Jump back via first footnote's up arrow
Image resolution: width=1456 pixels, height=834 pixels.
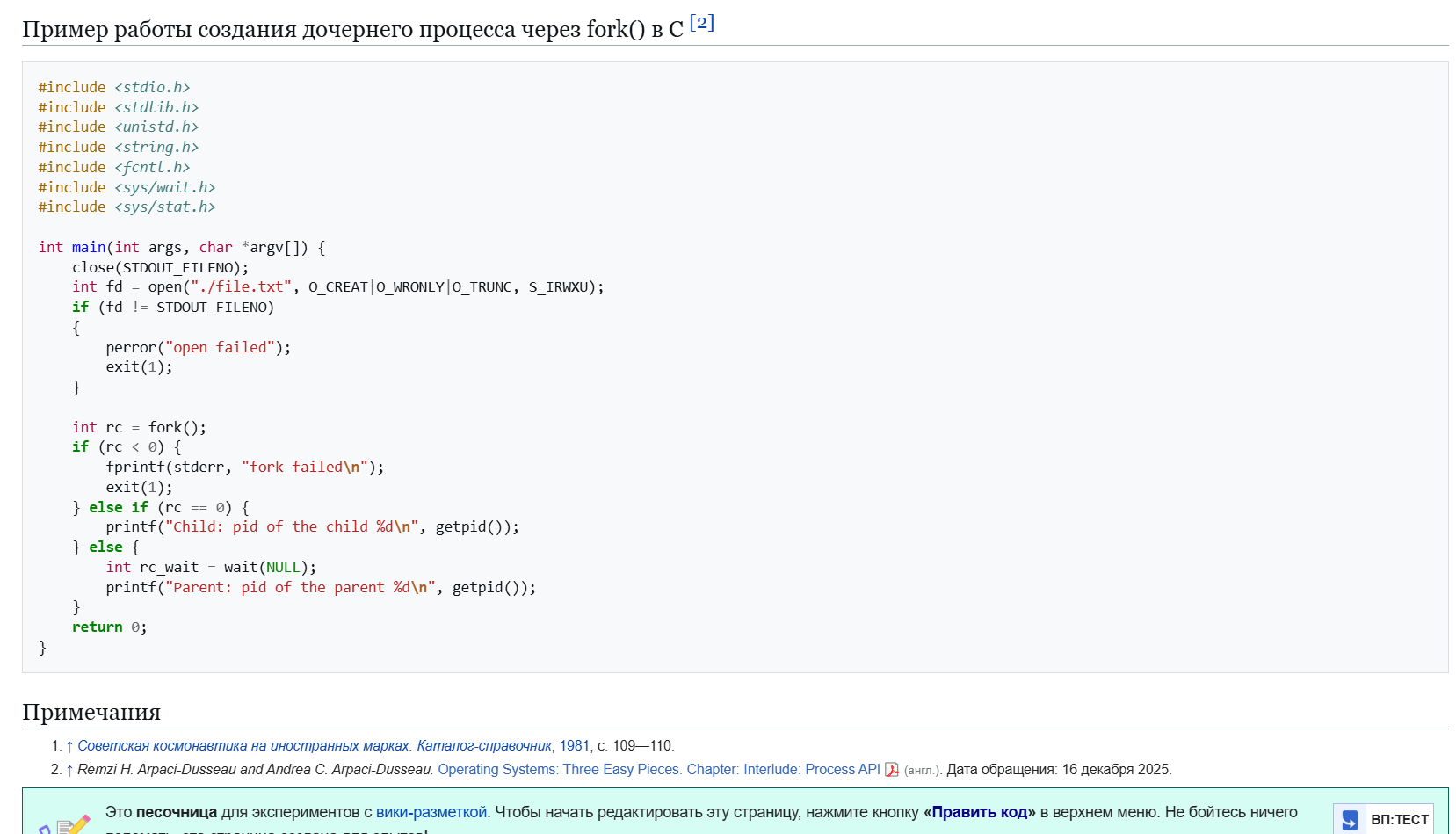click(x=69, y=746)
